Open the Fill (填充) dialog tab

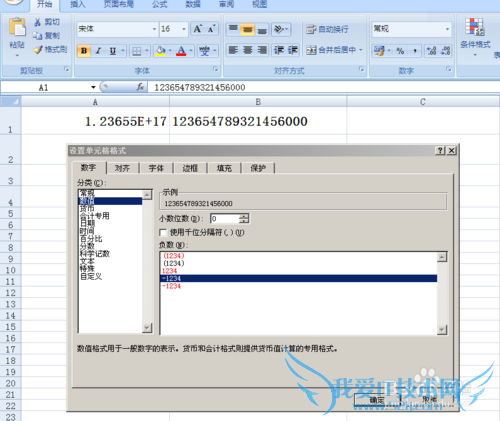(x=224, y=168)
